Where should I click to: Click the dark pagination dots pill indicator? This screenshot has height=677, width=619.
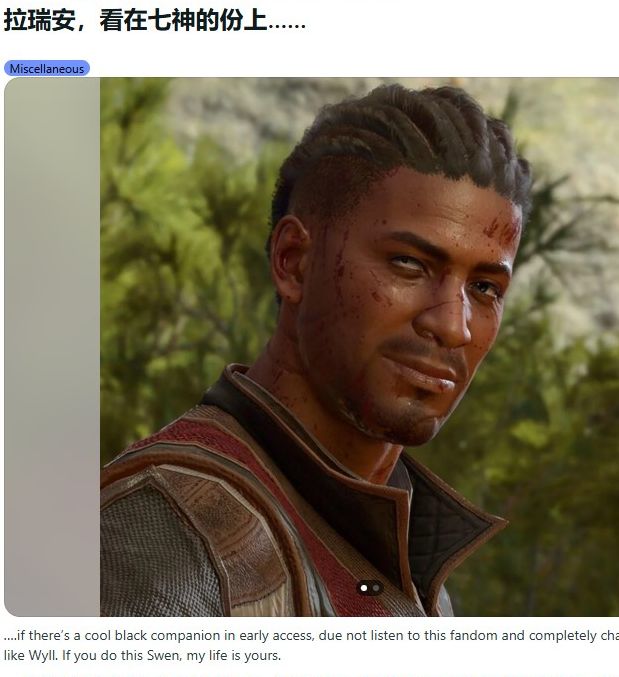point(370,588)
